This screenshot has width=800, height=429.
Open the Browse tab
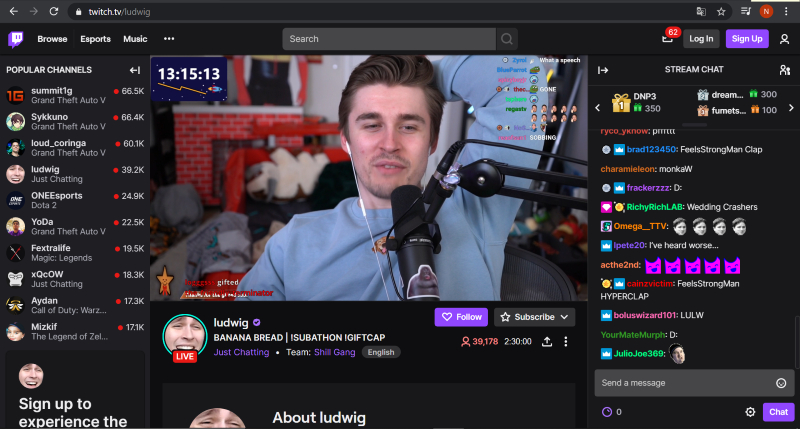point(52,39)
